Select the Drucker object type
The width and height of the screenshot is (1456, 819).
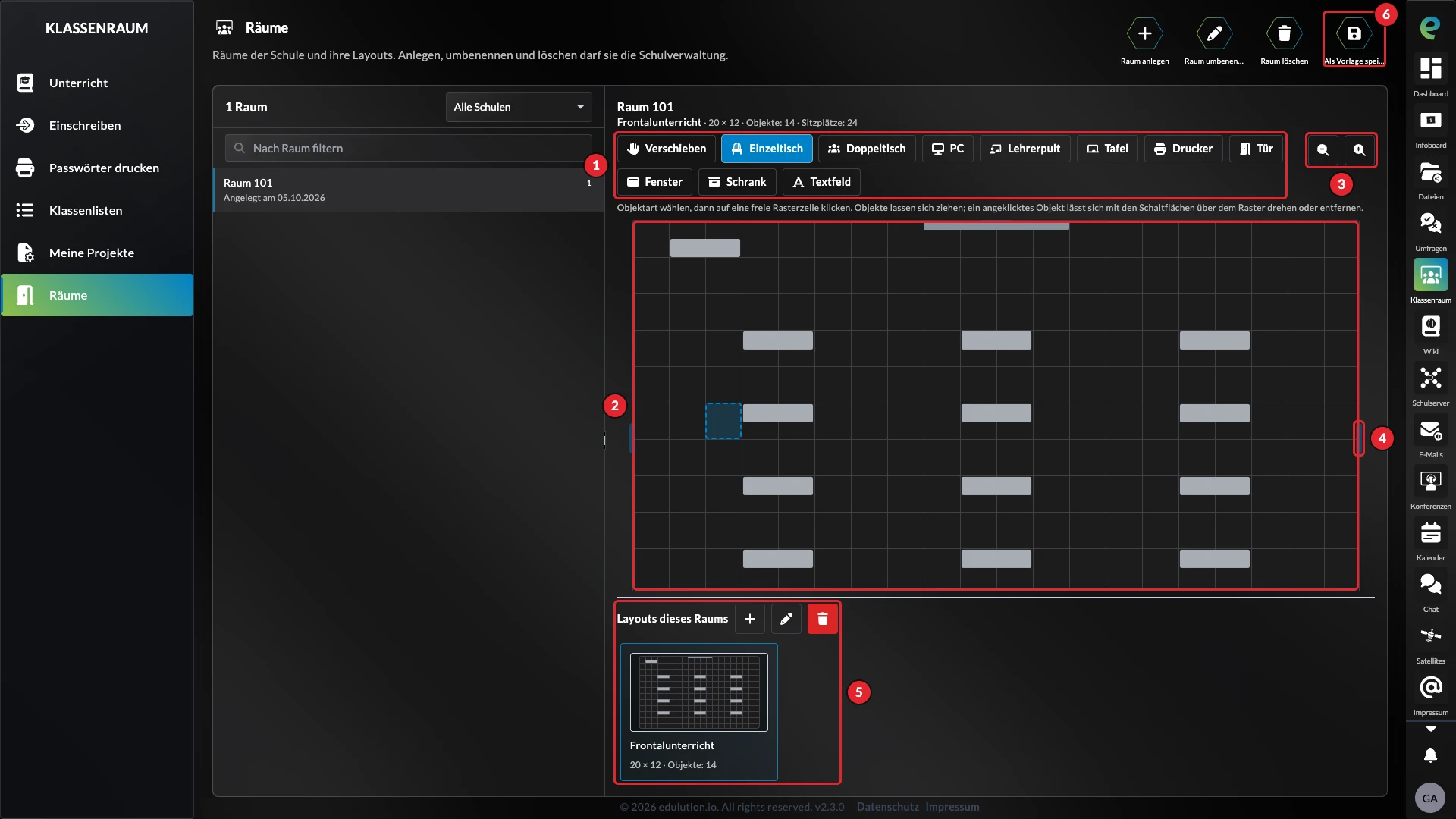[1183, 149]
